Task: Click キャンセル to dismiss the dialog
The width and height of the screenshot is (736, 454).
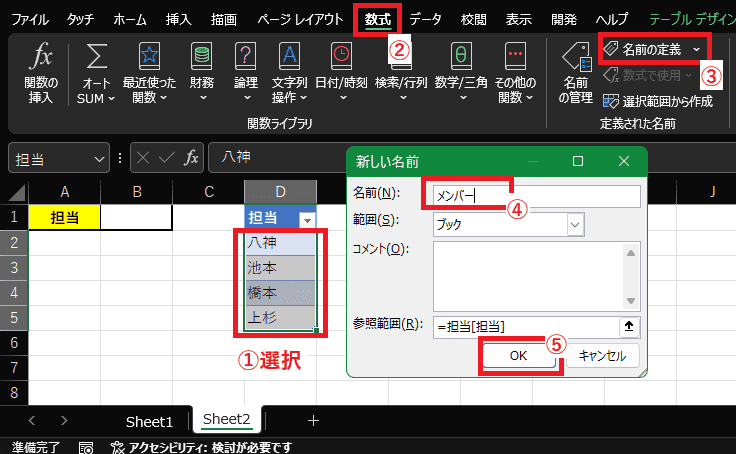Action: pyautogui.click(x=602, y=356)
